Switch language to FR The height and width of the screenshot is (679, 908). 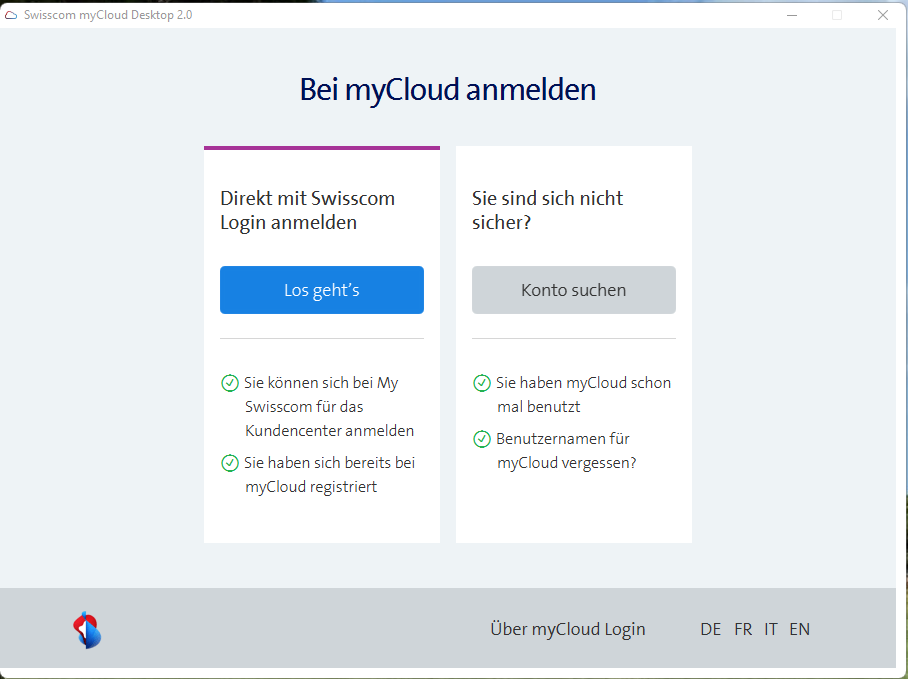(x=743, y=628)
